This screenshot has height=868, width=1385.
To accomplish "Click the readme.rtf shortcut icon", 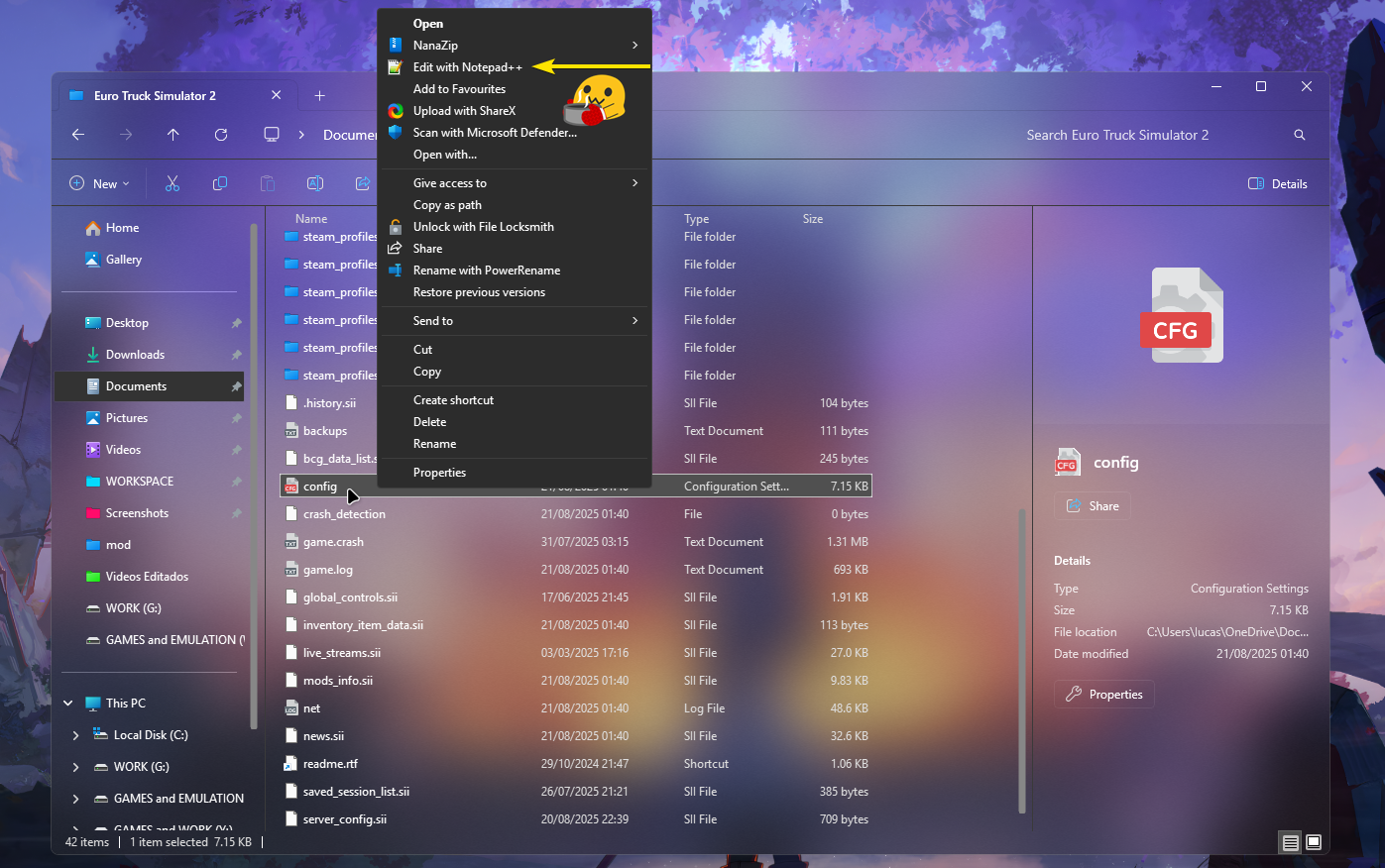I will 291,764.
